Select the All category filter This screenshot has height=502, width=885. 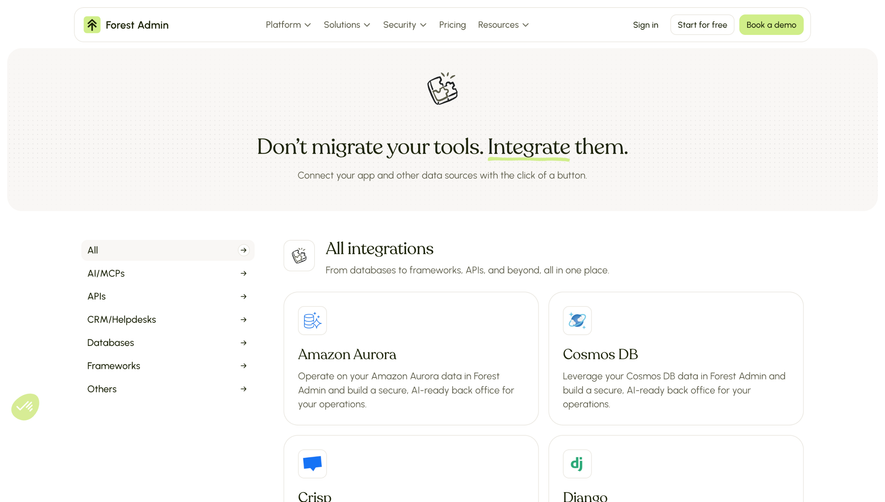pos(168,250)
